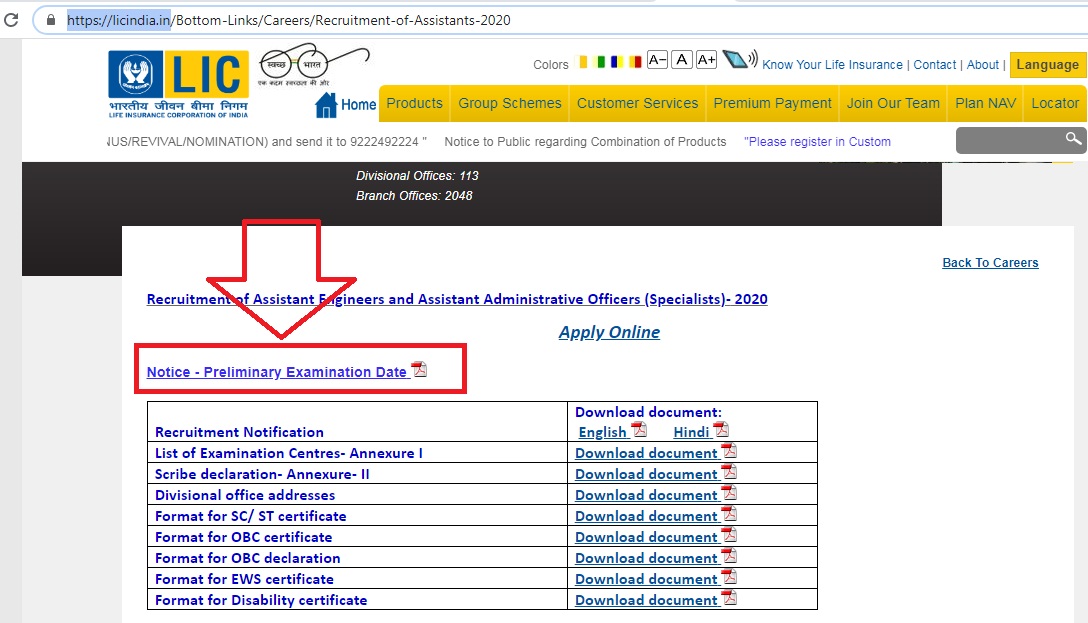Open the Plan NAV menu

coord(985,103)
